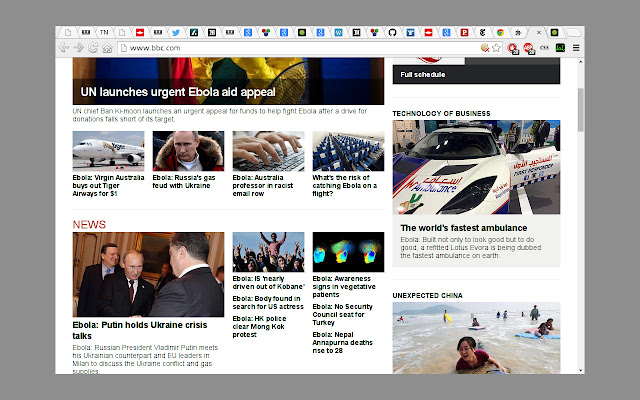Click the Lotus ambulance car photo

(x=476, y=167)
